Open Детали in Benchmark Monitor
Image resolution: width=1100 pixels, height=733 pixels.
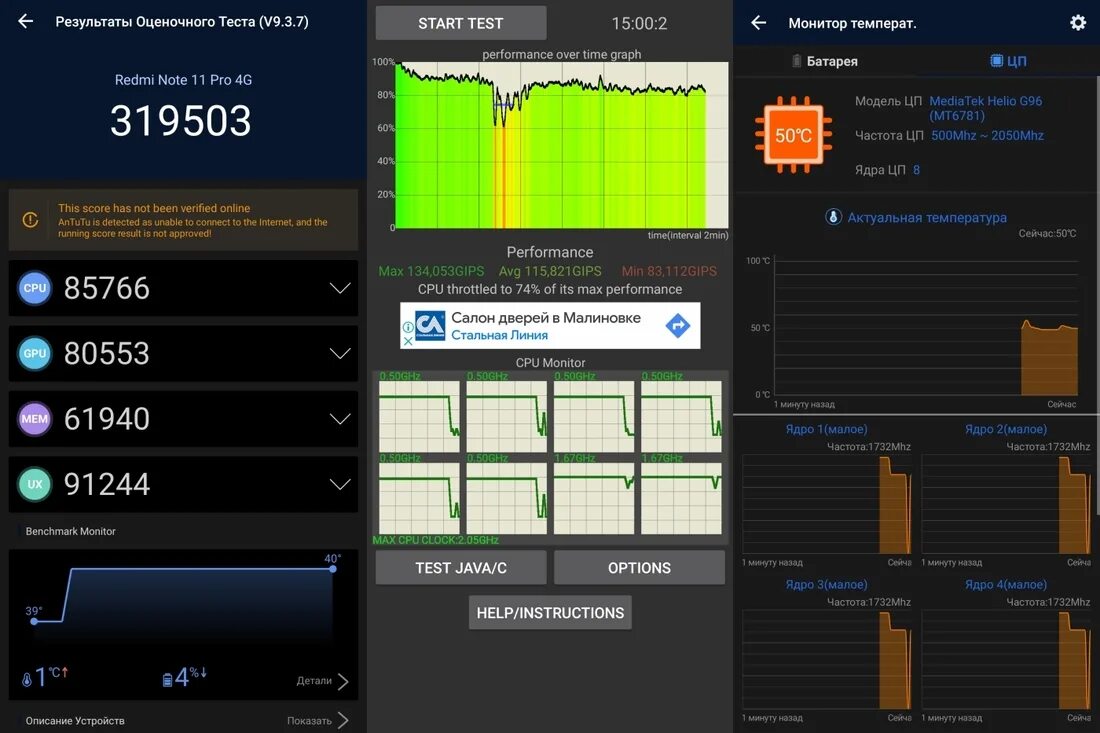click(x=325, y=681)
